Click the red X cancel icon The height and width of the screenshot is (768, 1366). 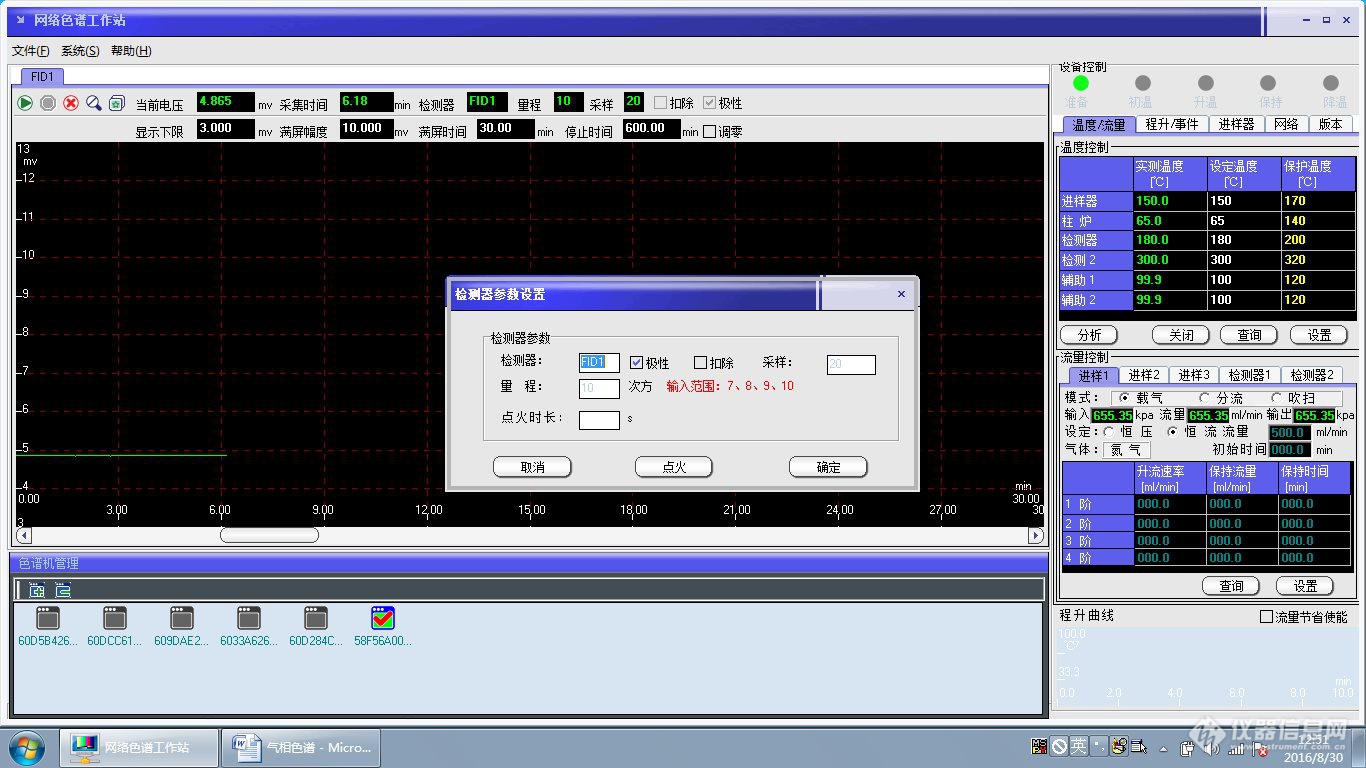pyautogui.click(x=71, y=103)
